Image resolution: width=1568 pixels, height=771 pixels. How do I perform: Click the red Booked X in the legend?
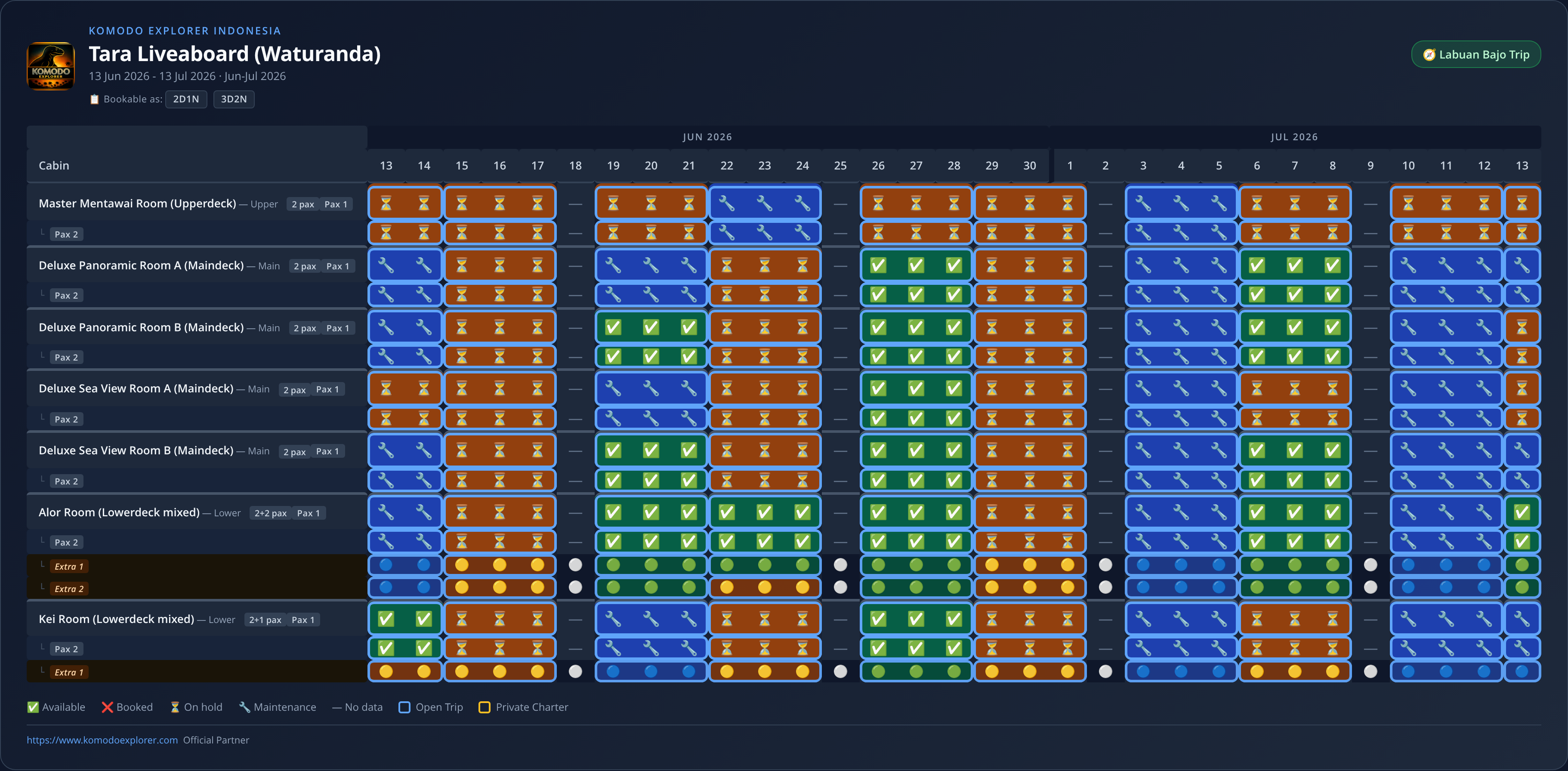tap(107, 707)
